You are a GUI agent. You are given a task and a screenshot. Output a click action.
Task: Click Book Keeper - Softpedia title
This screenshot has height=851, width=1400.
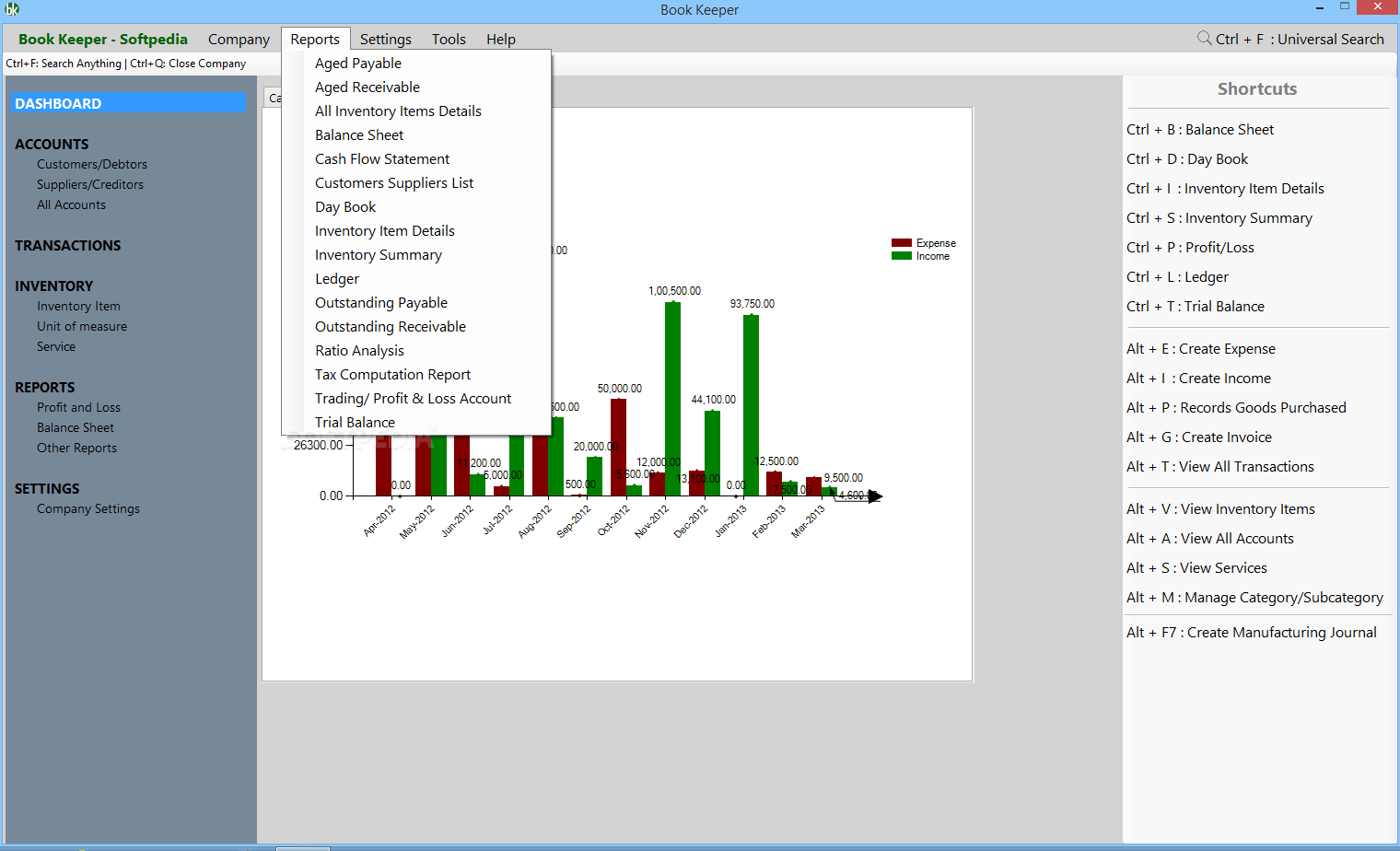coord(102,39)
